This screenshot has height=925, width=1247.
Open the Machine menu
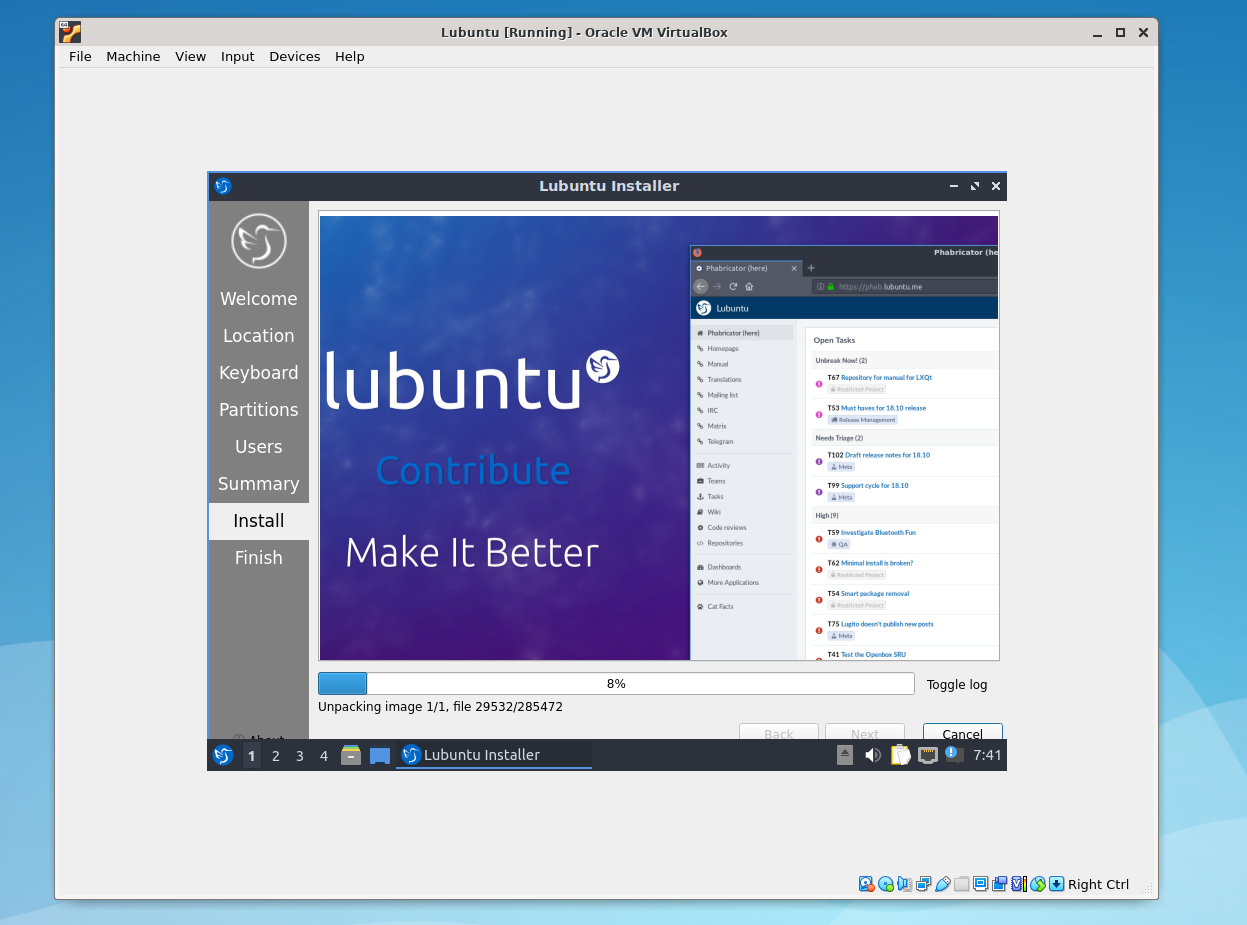pyautogui.click(x=133, y=57)
